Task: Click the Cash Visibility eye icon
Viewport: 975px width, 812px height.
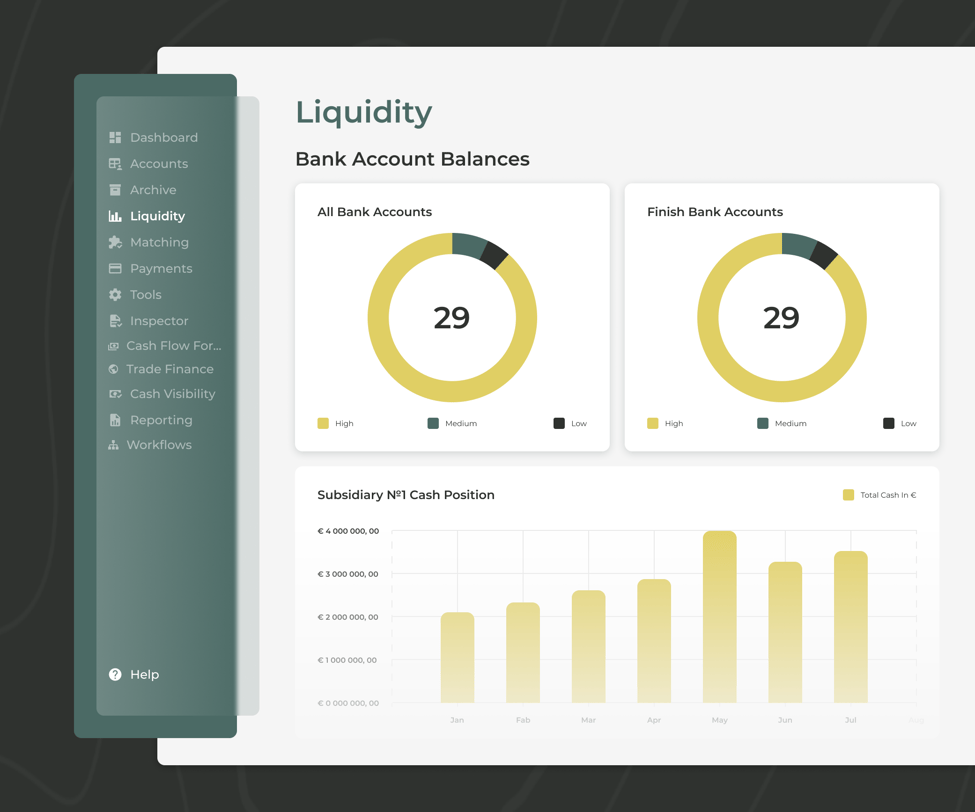Action: tap(114, 394)
